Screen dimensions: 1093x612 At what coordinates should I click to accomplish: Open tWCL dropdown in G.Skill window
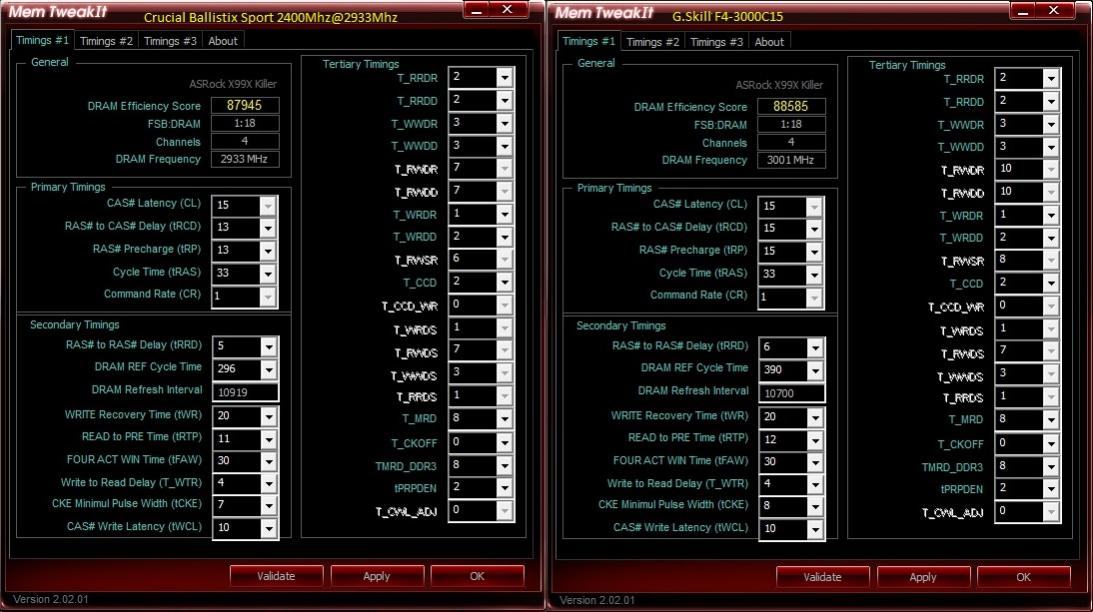[815, 529]
